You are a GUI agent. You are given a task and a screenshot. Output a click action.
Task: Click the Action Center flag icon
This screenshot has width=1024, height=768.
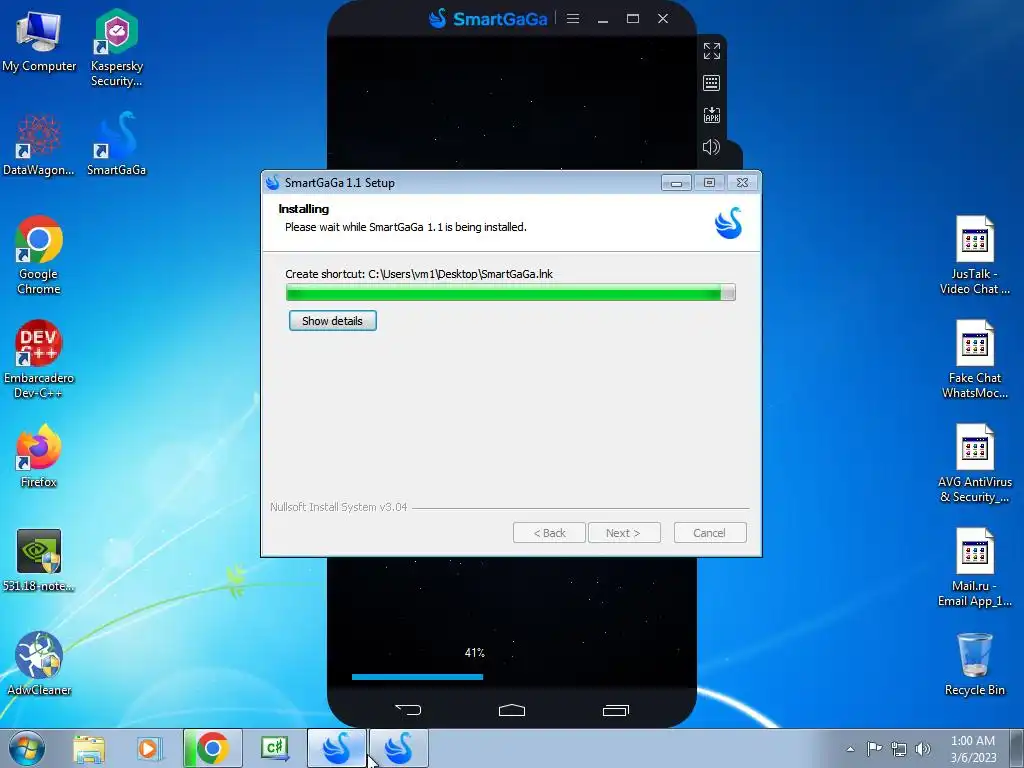874,749
